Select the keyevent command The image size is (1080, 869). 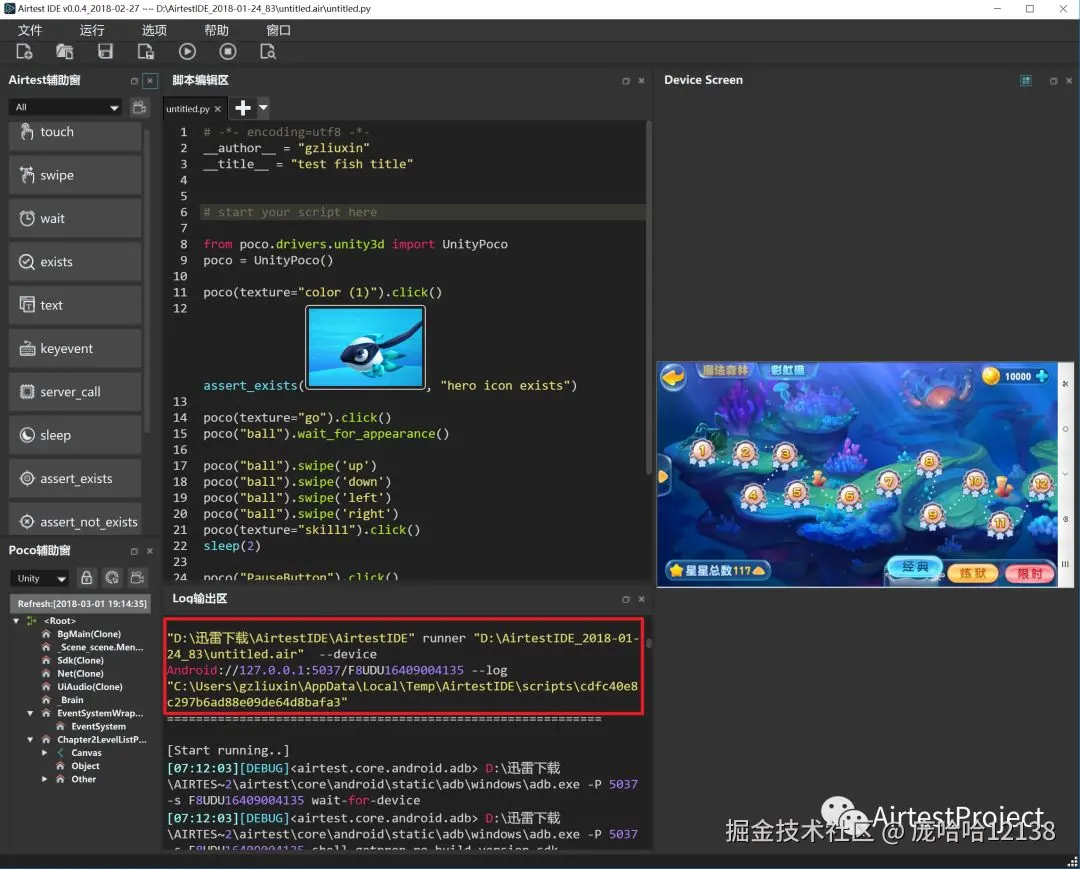pyautogui.click(x=75, y=349)
